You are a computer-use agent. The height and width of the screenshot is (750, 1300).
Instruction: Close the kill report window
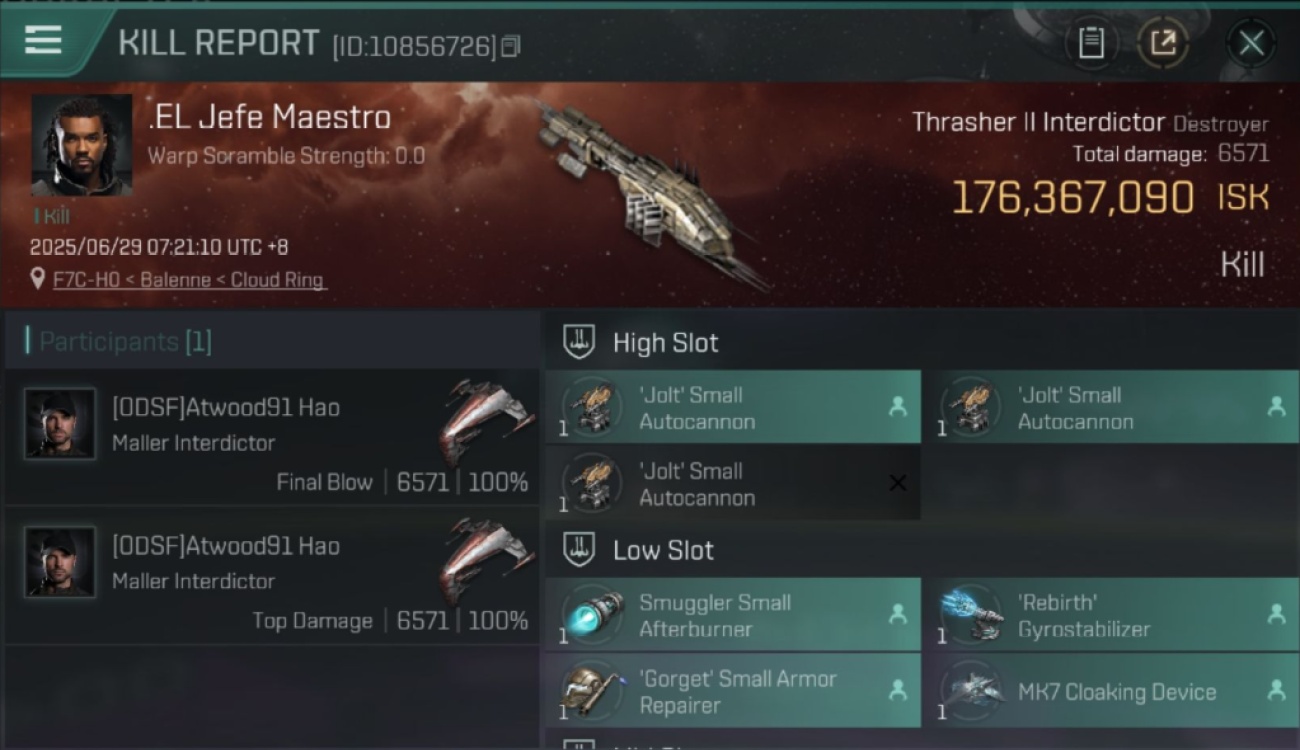(x=1251, y=43)
